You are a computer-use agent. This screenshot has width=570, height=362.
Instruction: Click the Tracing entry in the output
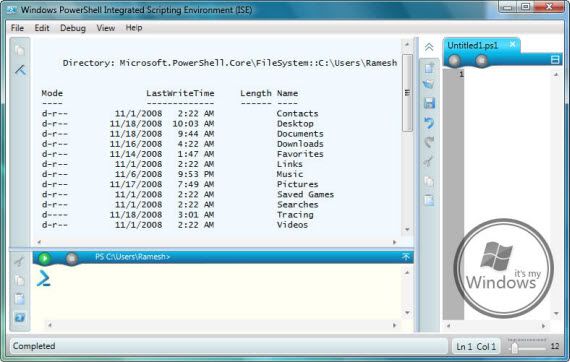coord(295,215)
